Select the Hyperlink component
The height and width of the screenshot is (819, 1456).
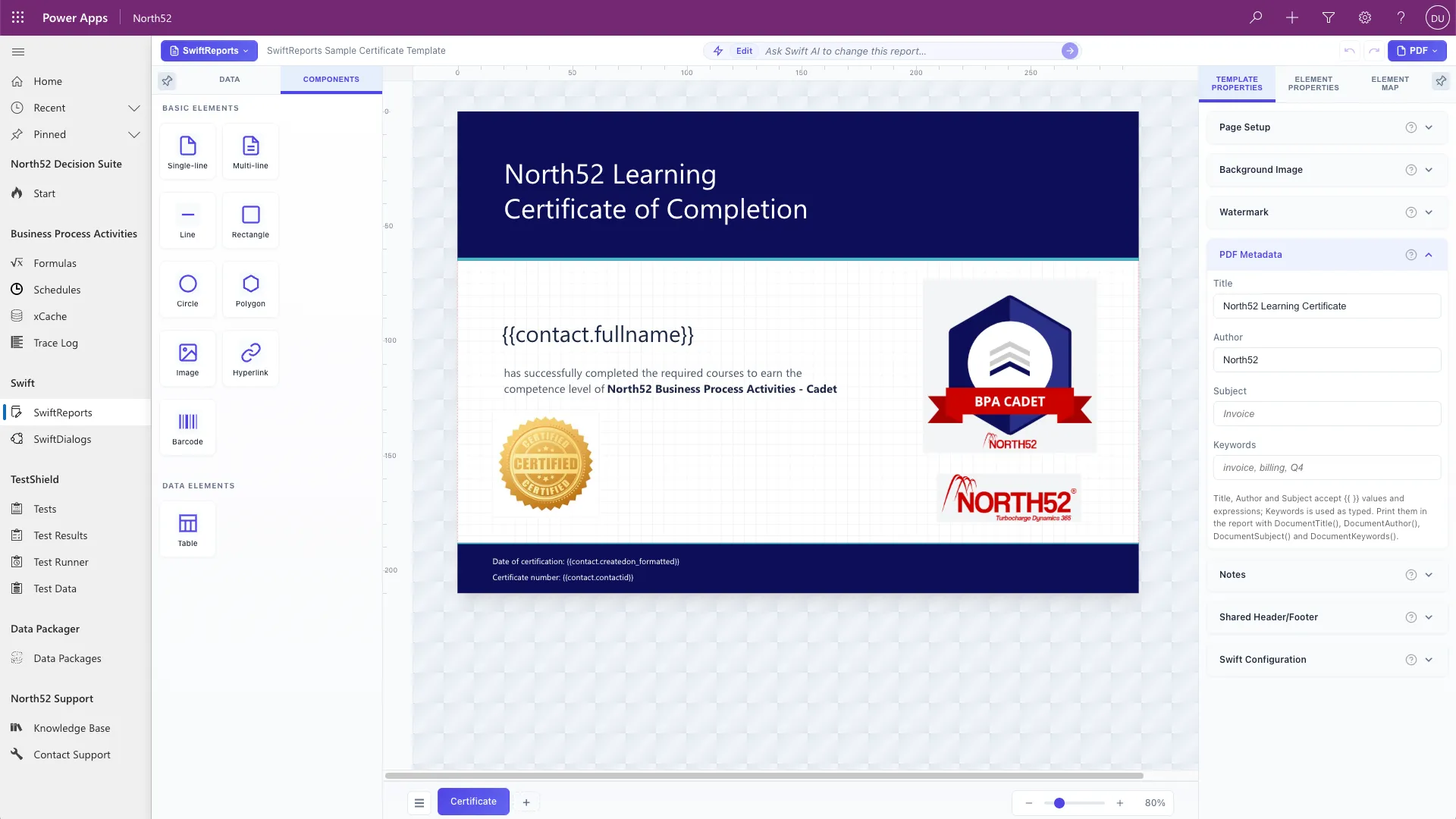coord(250,359)
